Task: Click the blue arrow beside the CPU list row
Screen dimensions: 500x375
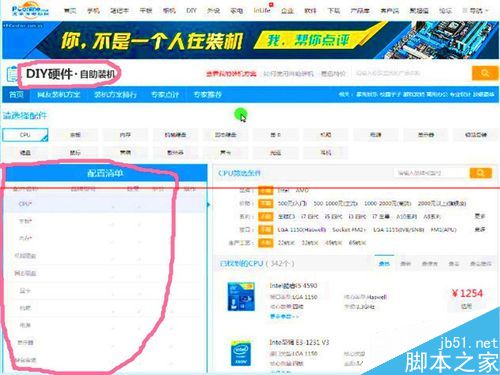Action: pyautogui.click(x=209, y=204)
